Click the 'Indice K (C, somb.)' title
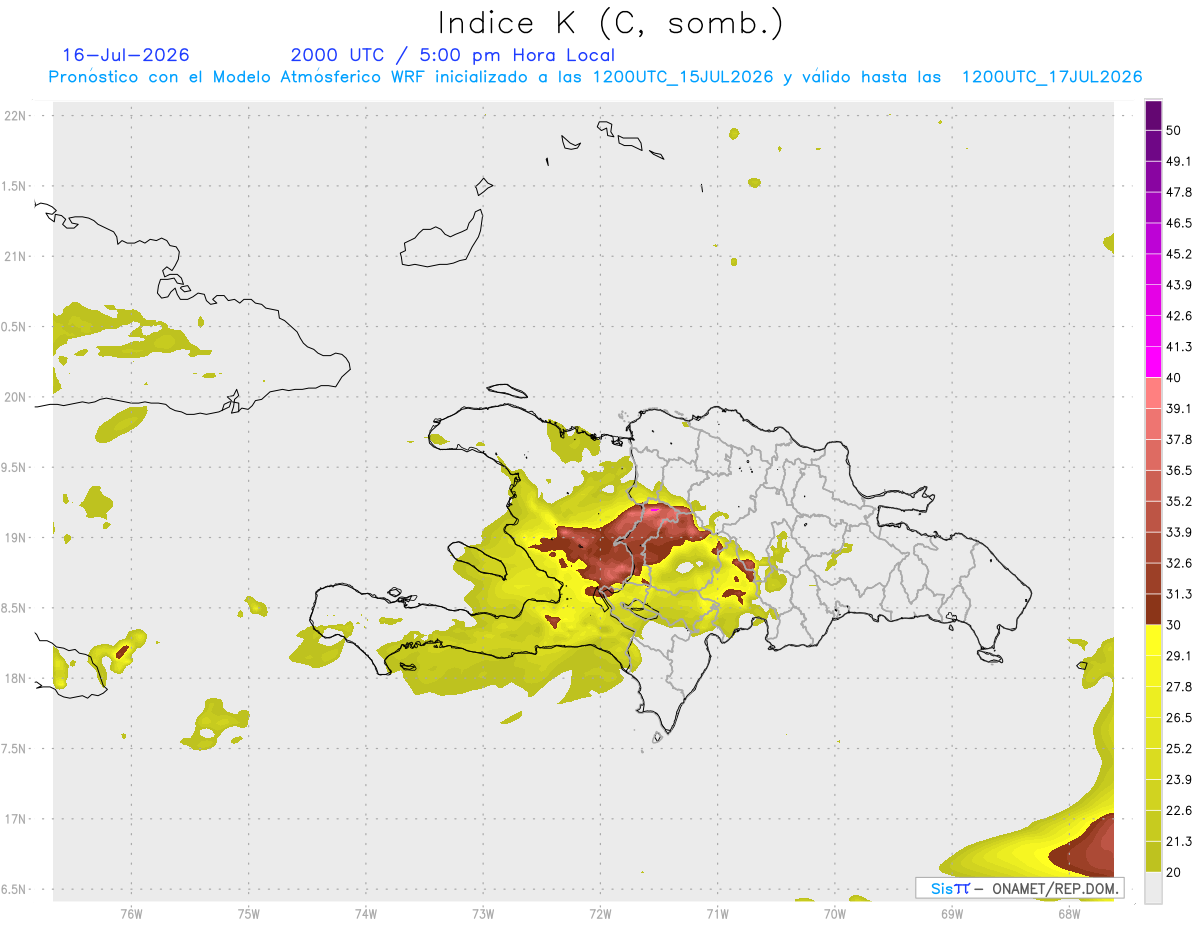This screenshot has height=927, width=1200. pos(611,23)
